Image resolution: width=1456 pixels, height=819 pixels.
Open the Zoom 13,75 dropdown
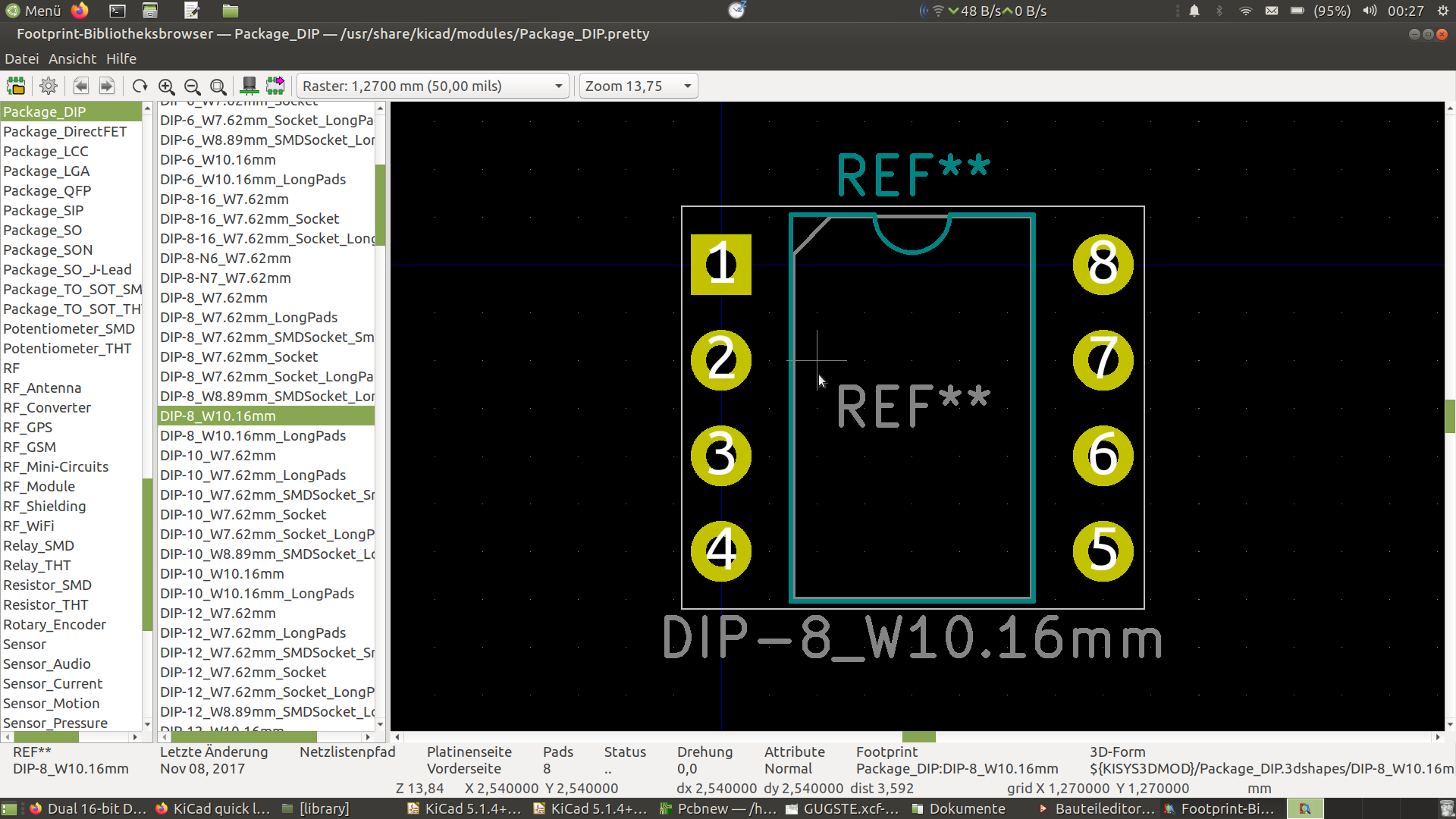tap(638, 86)
